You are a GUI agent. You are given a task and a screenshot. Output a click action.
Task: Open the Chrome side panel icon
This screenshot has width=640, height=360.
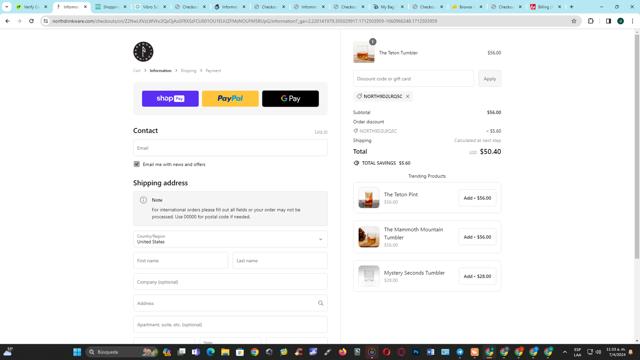608,21
